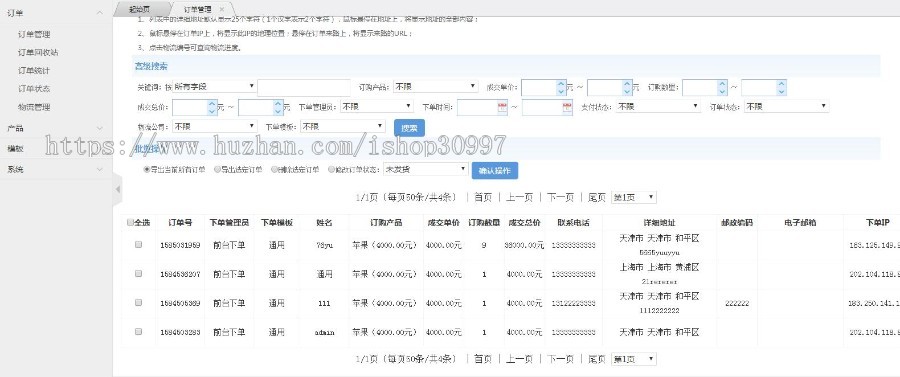
Task: Click the 订单号 column header
Action: pyautogui.click(x=180, y=223)
